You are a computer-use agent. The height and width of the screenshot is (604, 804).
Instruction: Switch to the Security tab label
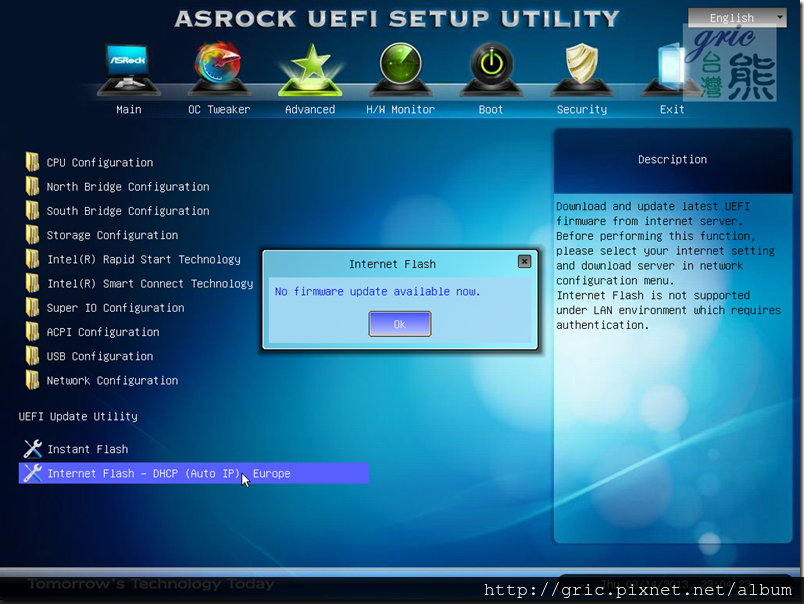click(x=581, y=109)
